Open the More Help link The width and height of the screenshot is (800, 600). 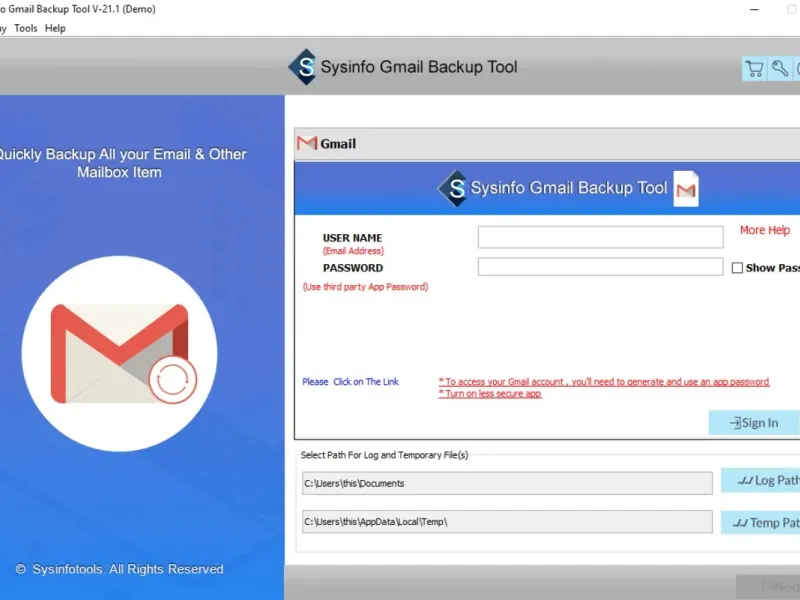click(x=765, y=230)
